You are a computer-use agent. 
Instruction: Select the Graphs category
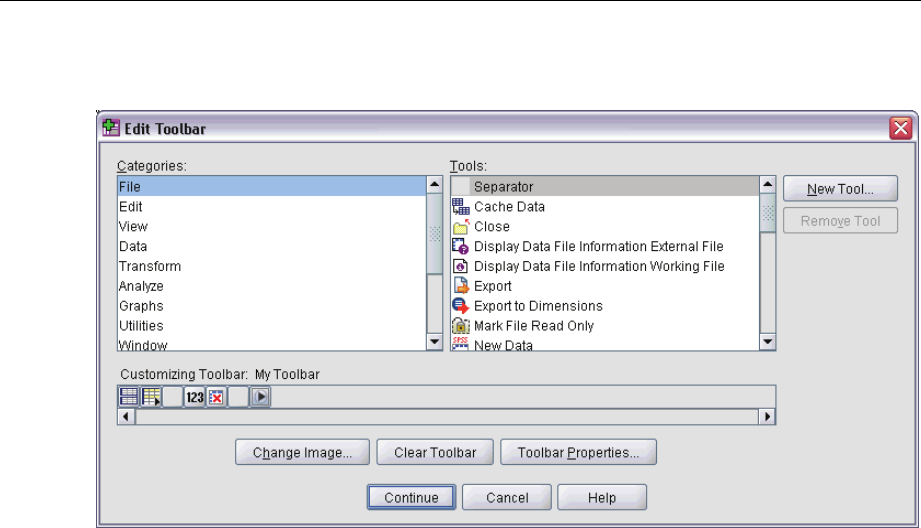point(271,306)
